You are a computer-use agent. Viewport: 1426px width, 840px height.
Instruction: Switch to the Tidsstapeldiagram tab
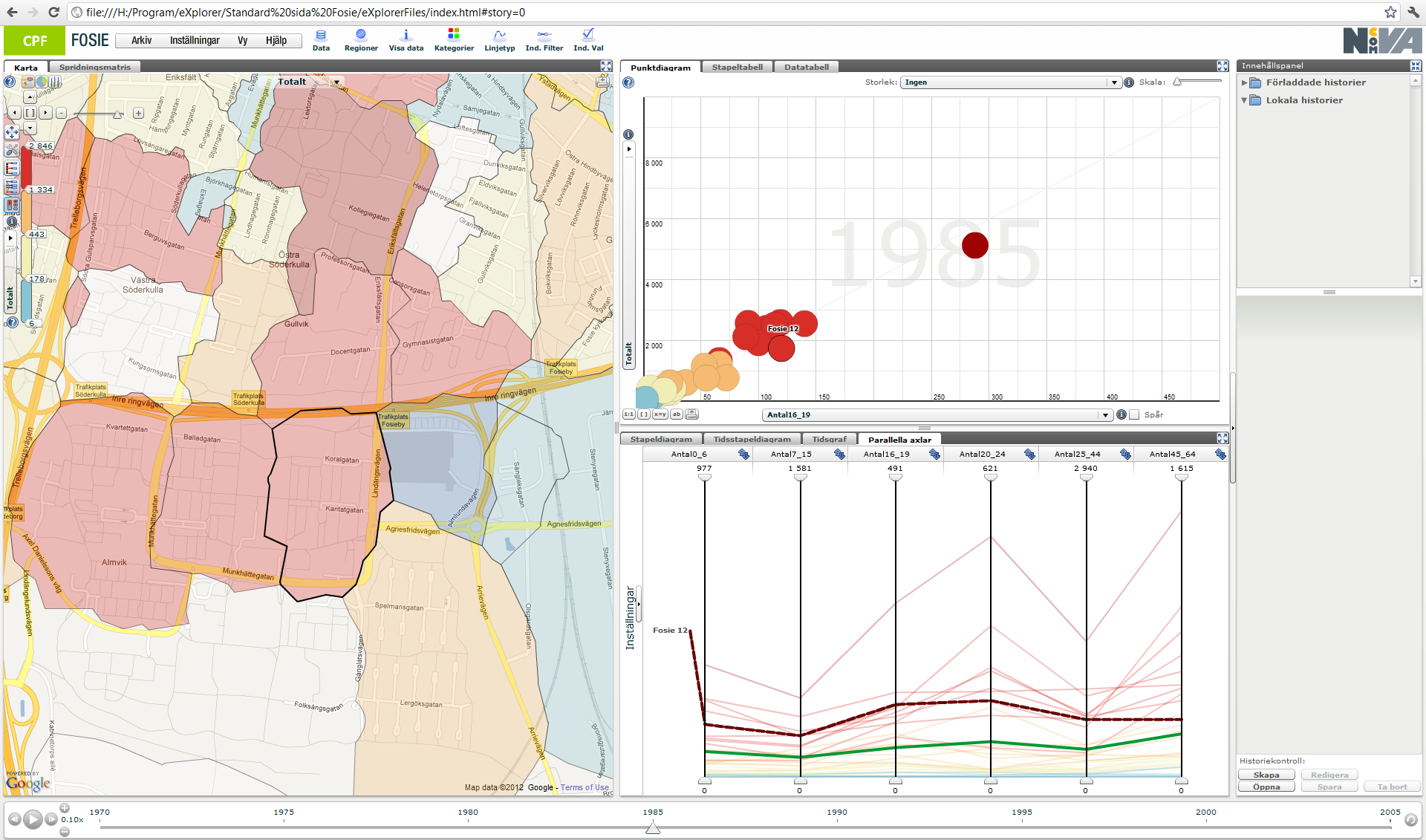[752, 439]
